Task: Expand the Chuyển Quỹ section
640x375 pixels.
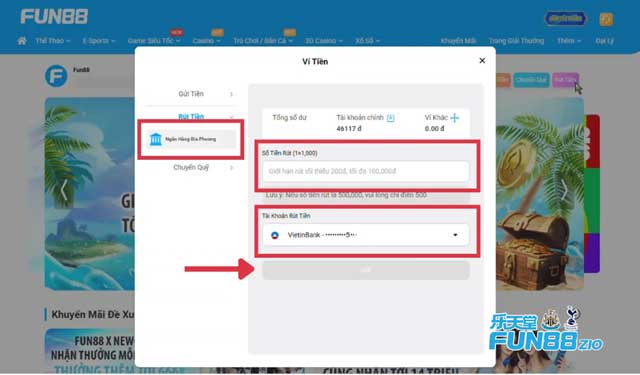Action: point(191,167)
